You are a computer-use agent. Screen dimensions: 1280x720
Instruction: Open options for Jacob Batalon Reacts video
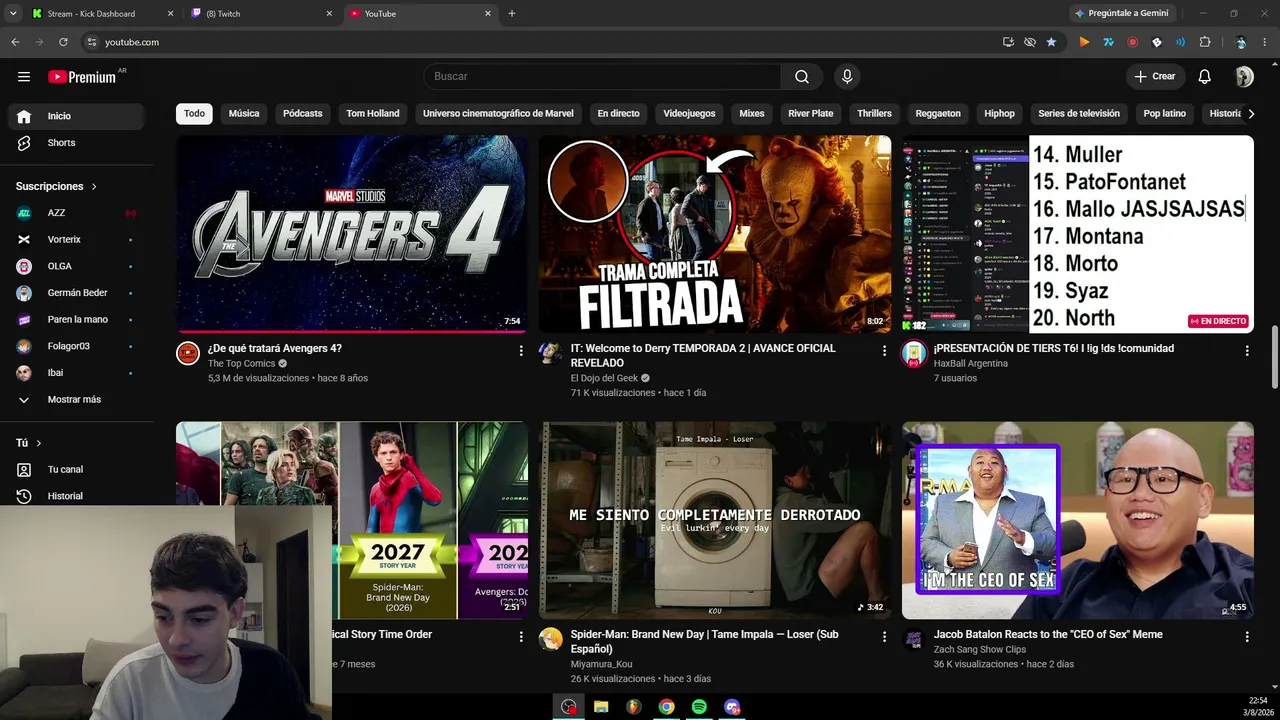coord(1247,637)
